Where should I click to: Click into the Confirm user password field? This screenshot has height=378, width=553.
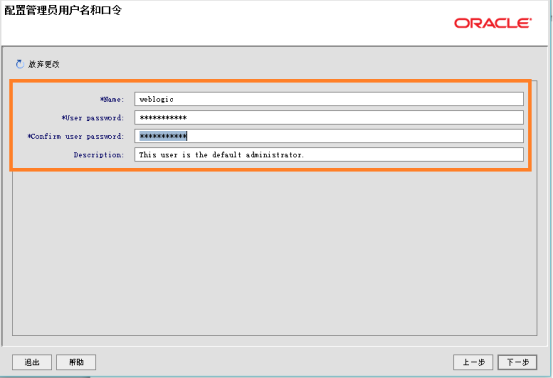pyautogui.click(x=329, y=136)
